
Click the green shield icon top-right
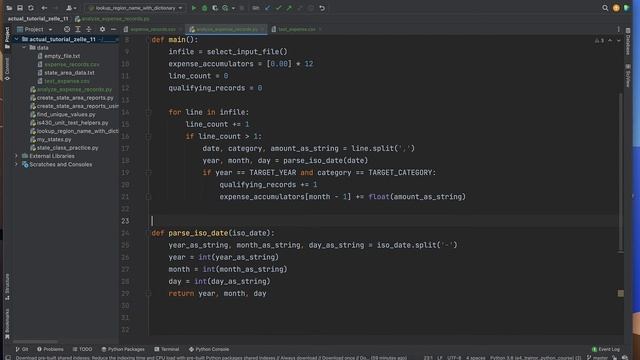[x=626, y=8]
